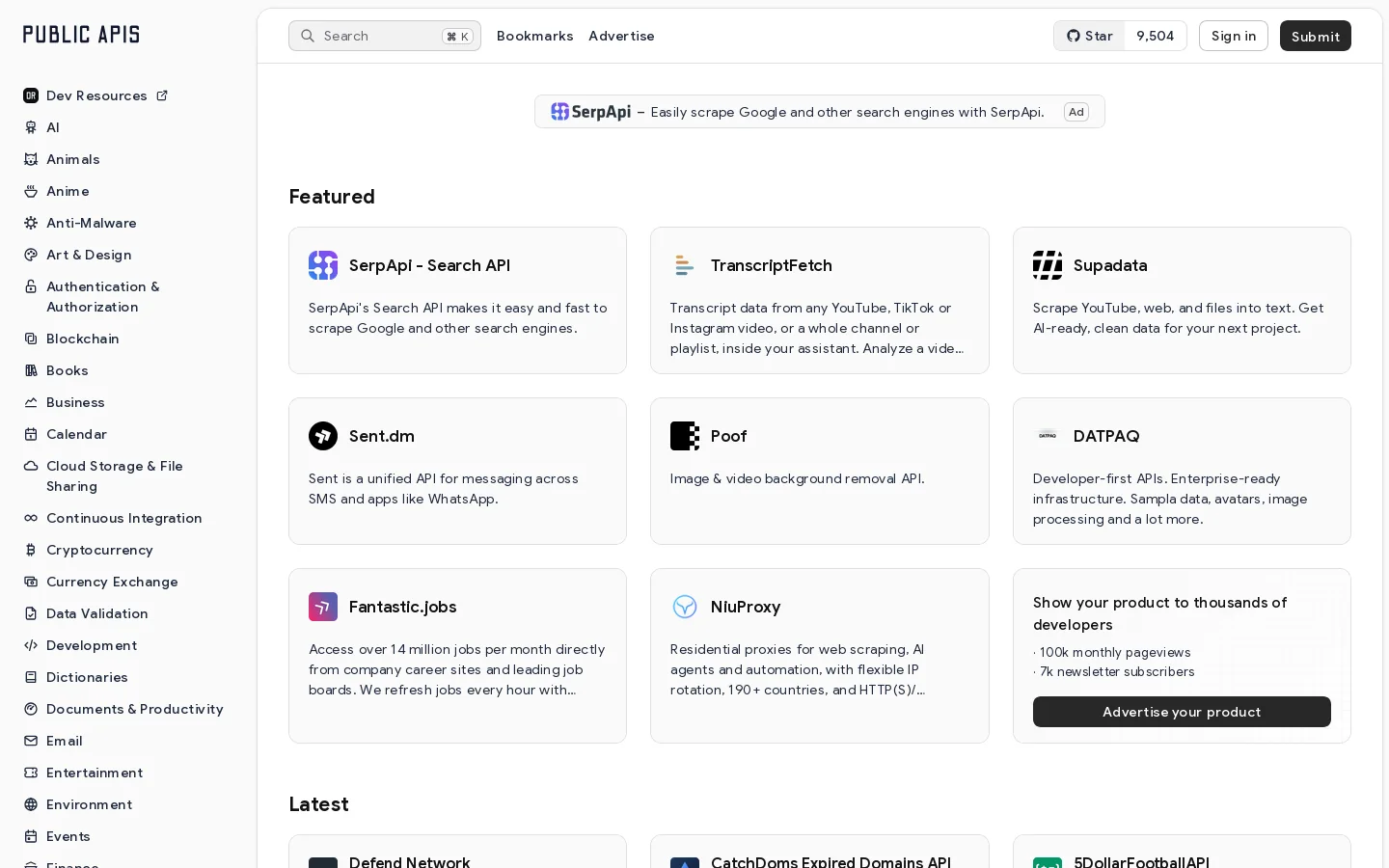Click the SerpApi card logo icon

(x=323, y=265)
